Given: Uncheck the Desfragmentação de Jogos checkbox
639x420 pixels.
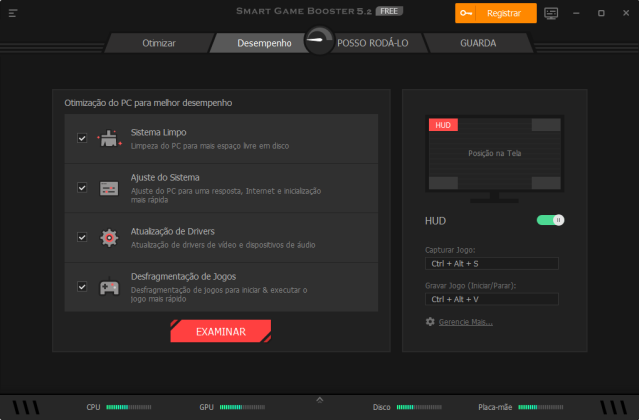Looking at the screenshot, I should point(82,287).
